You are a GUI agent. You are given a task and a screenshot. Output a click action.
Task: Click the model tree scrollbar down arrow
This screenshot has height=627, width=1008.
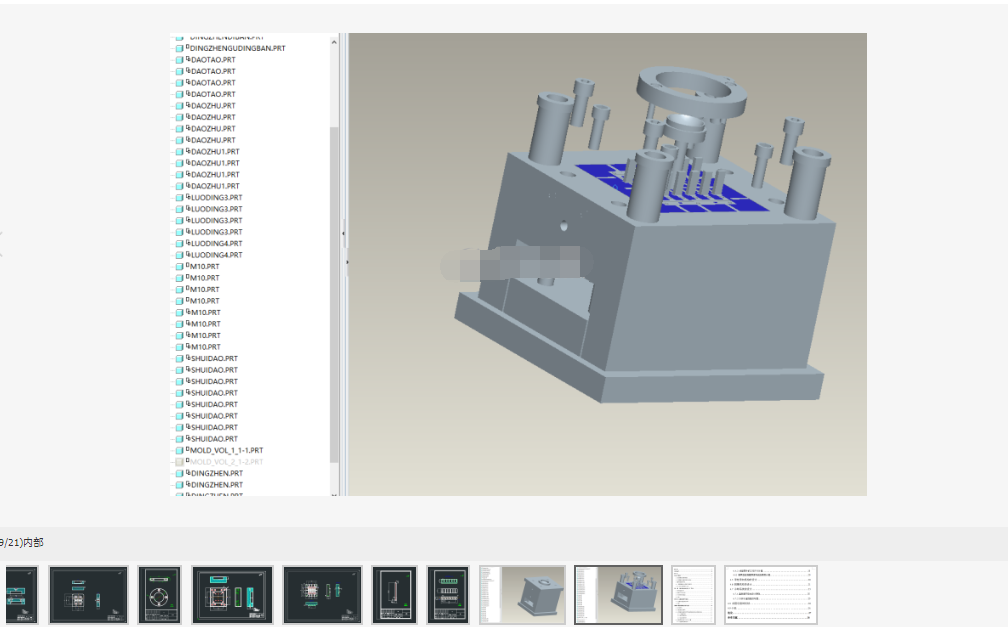[334, 494]
